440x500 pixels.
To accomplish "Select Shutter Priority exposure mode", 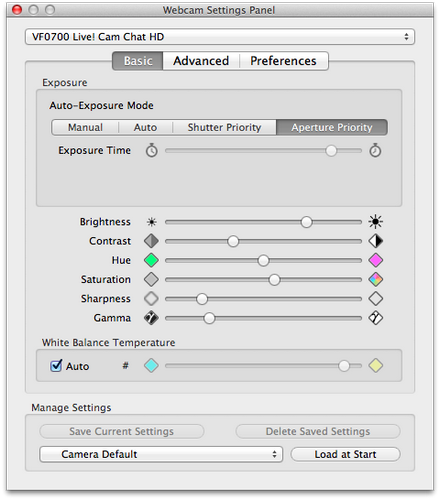I will click(224, 127).
